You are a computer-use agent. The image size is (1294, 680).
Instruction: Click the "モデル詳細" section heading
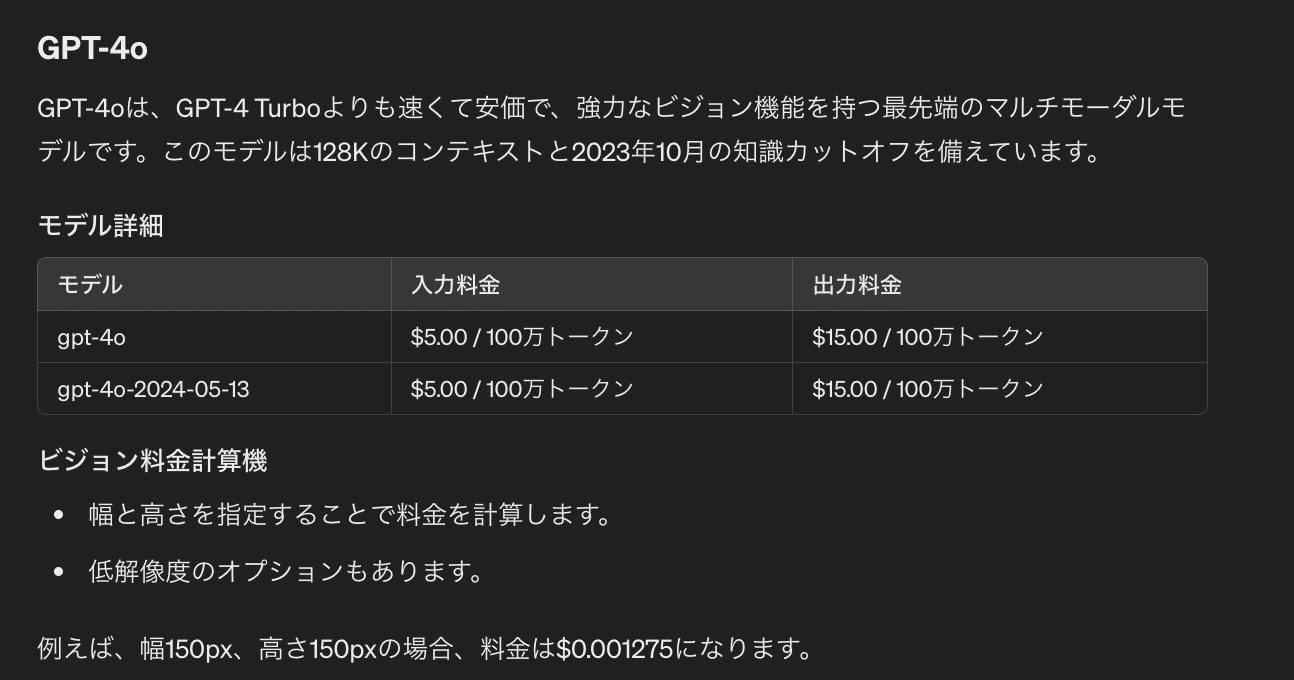point(100,226)
